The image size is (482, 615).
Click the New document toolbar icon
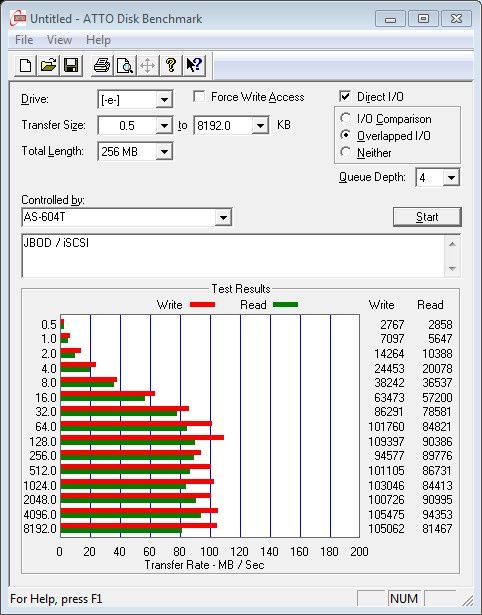tap(25, 65)
